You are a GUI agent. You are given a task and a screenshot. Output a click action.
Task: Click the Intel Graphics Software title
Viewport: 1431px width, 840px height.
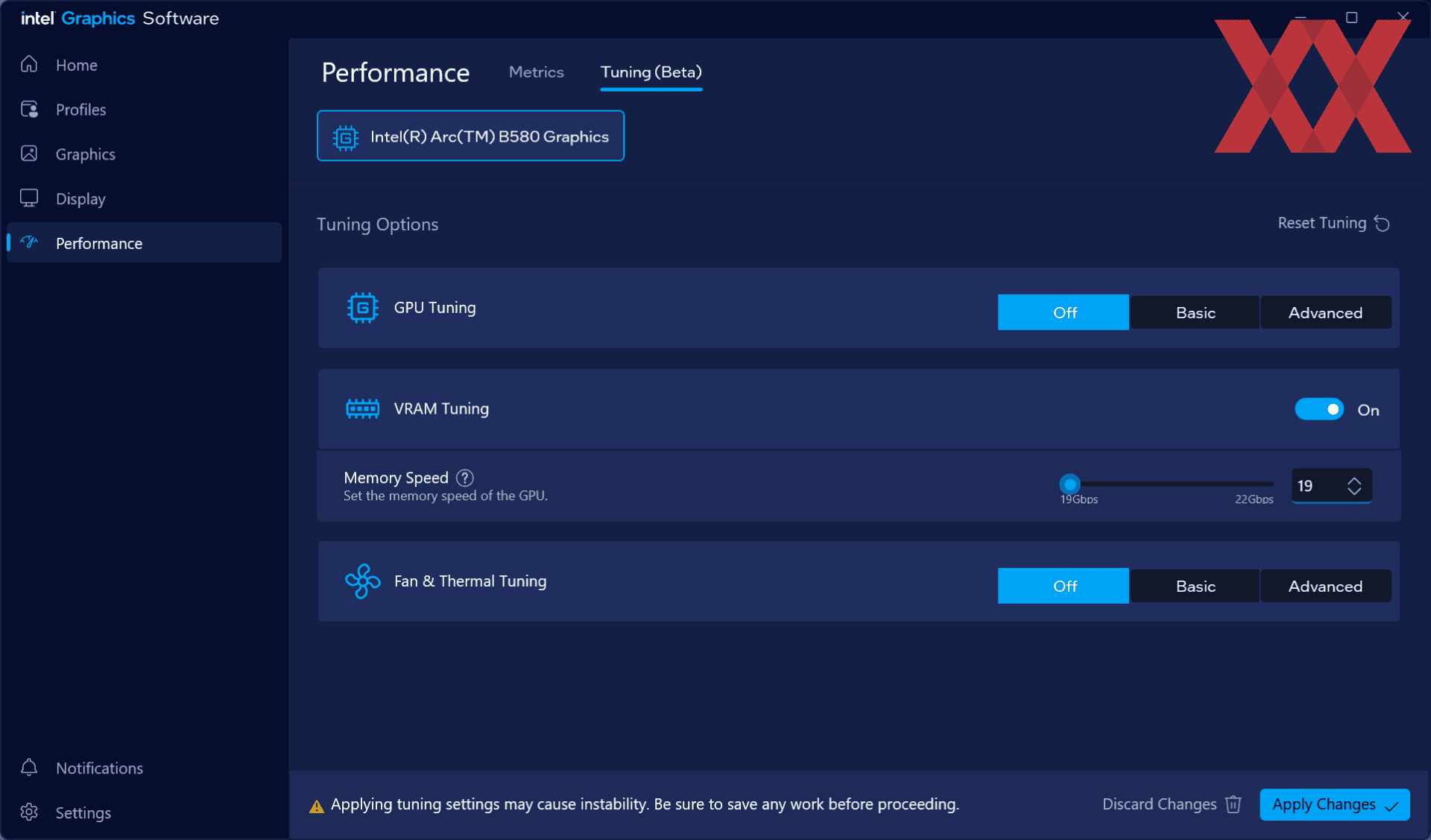pyautogui.click(x=120, y=18)
